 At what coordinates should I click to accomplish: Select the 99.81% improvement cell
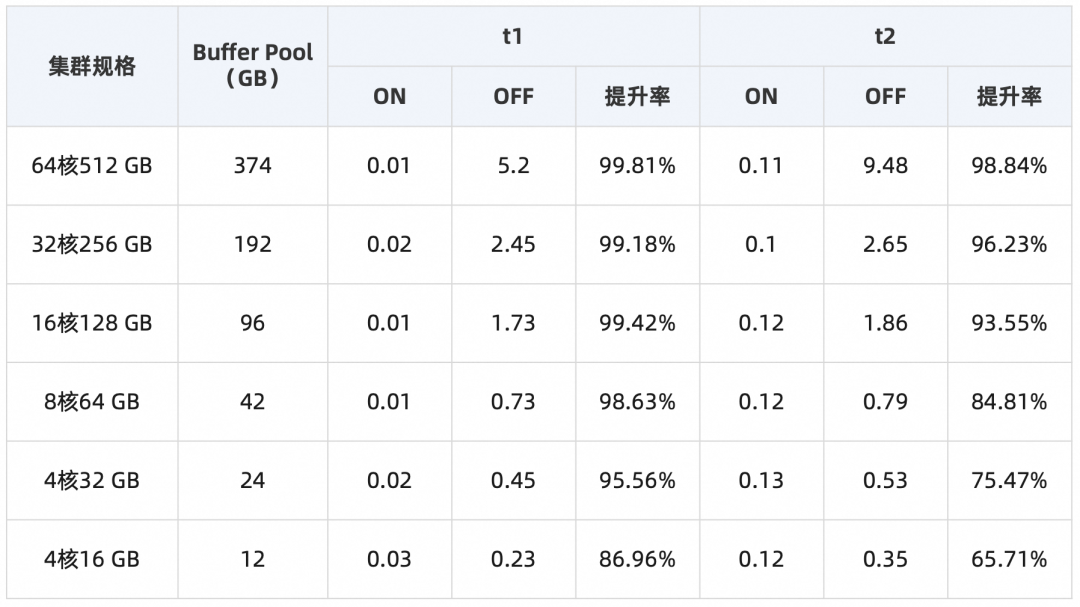click(x=637, y=165)
